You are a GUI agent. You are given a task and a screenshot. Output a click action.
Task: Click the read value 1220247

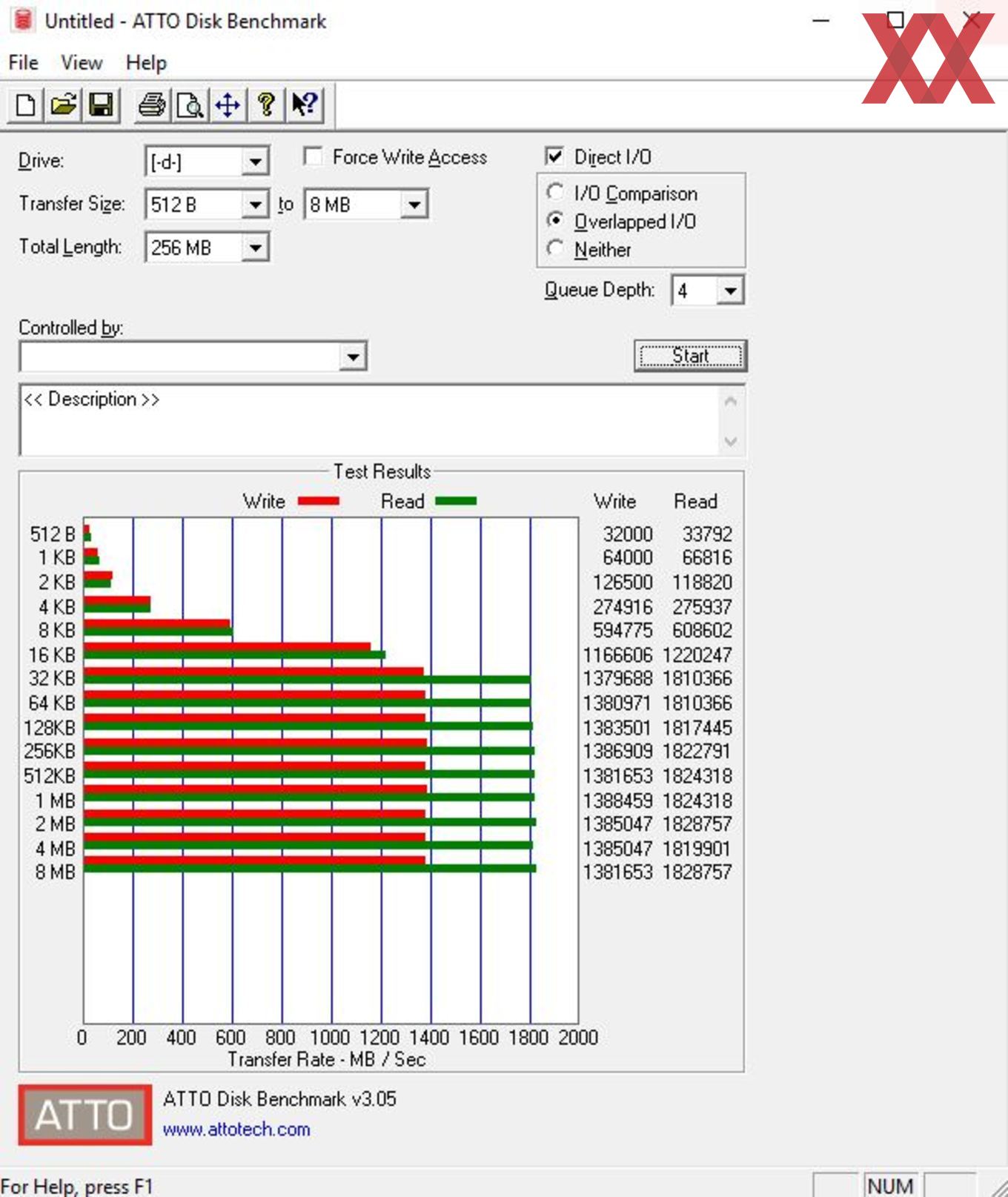coord(697,655)
